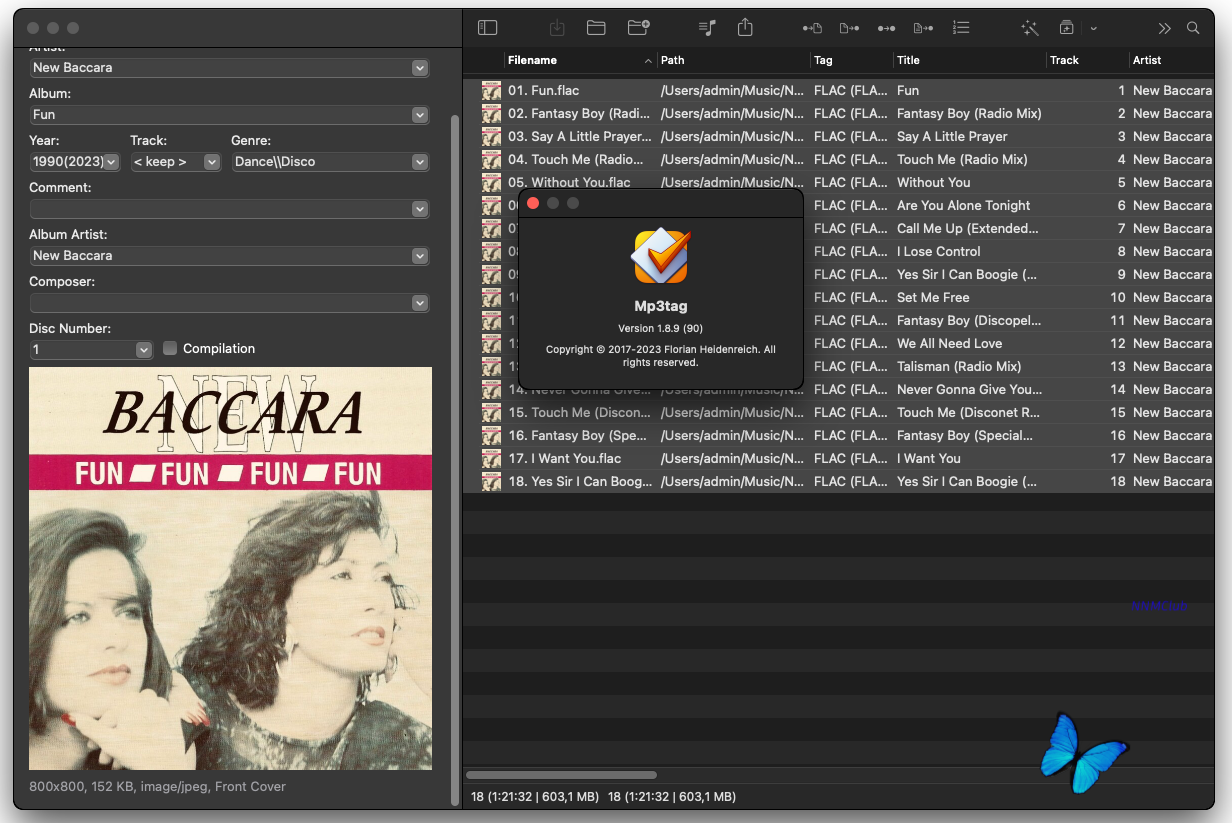The image size is (1232, 823).
Task: Expand the Track keep dropdown
Action: point(212,162)
